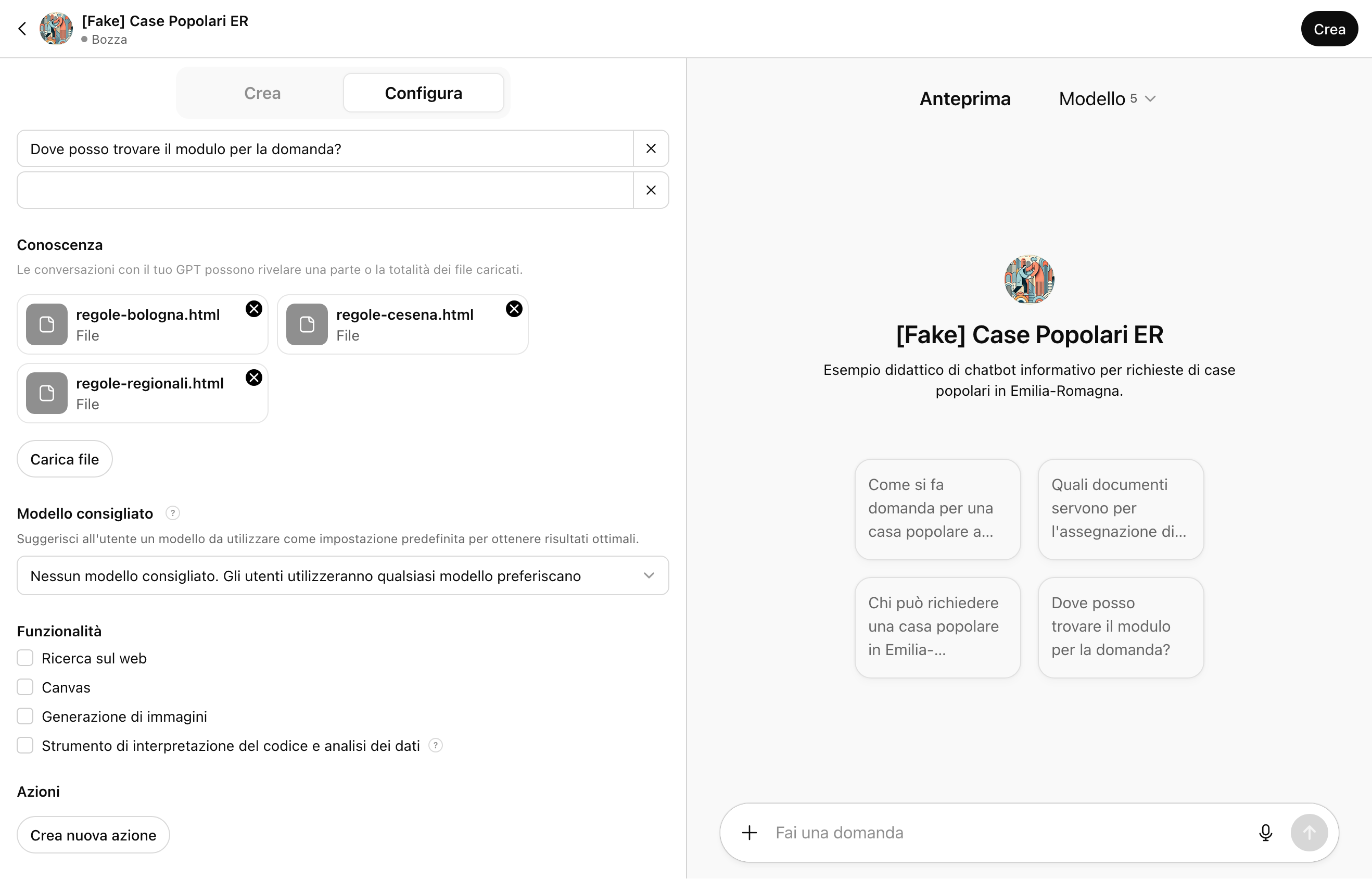Select the Configura tab

pyautogui.click(x=423, y=93)
